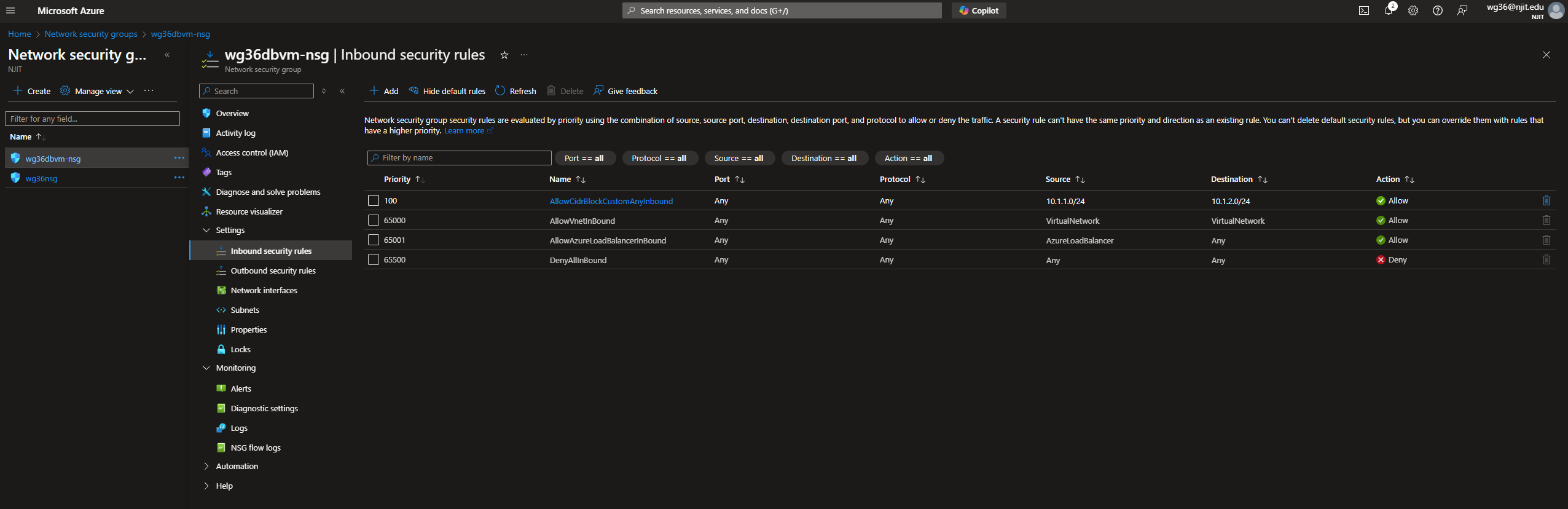The image size is (1568, 509).
Task: Open the portal hamburger menu
Action: [x=10, y=10]
